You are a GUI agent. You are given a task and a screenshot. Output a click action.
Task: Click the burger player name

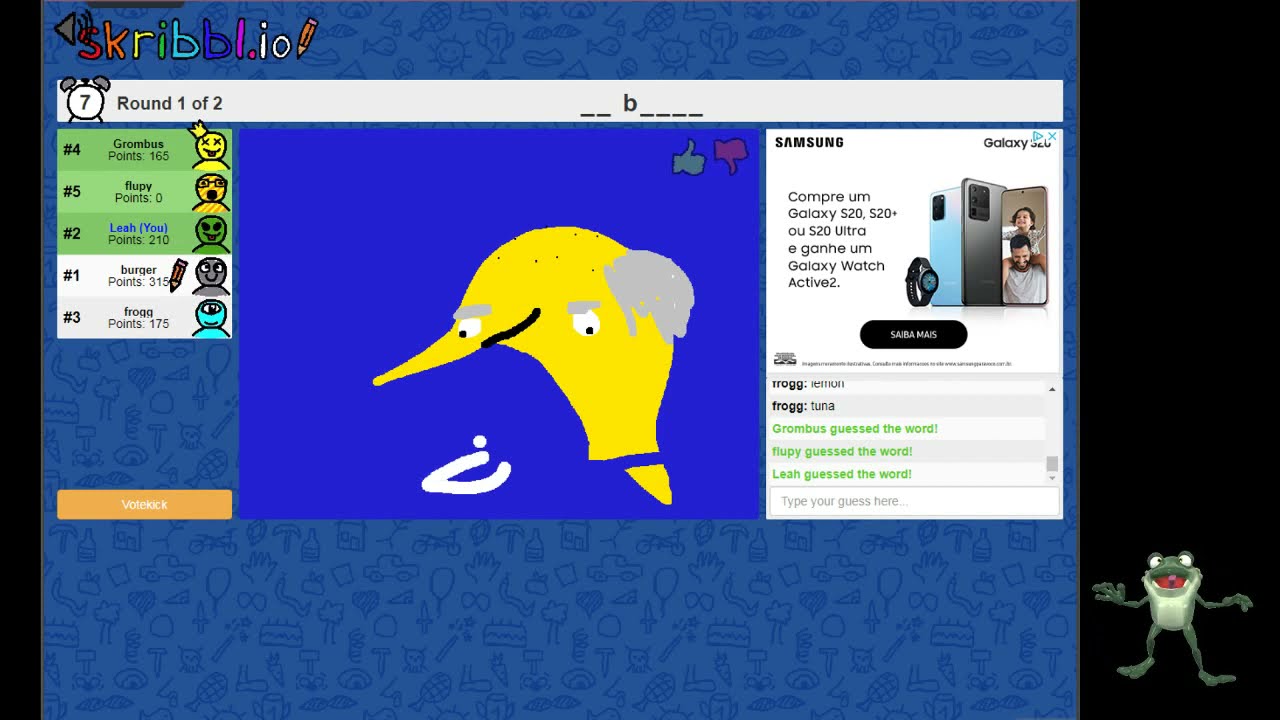click(x=138, y=270)
